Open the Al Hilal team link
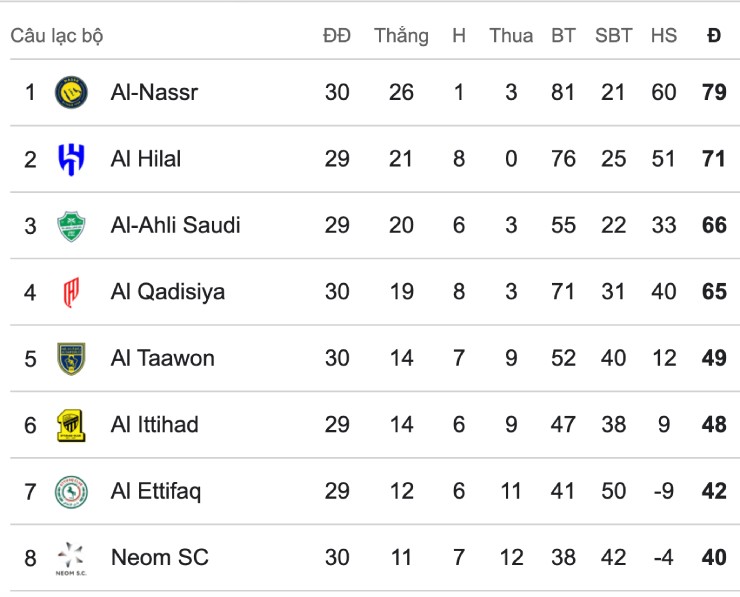The image size is (740, 597). [x=146, y=158]
